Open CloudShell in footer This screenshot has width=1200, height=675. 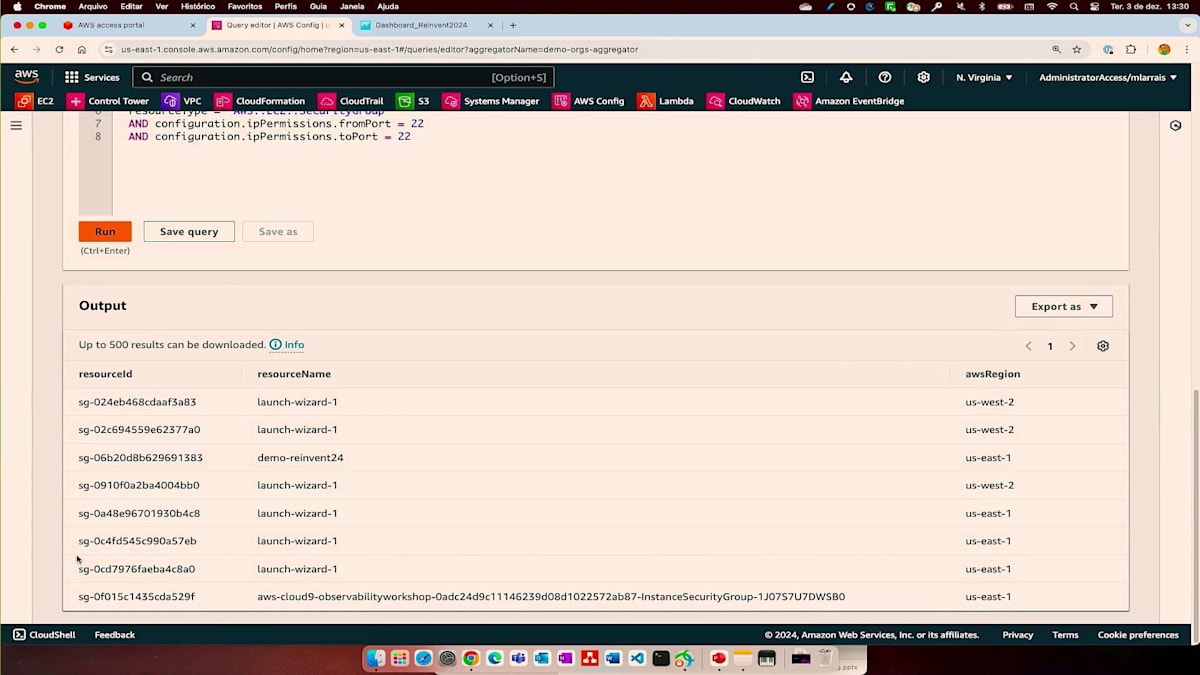click(x=44, y=635)
